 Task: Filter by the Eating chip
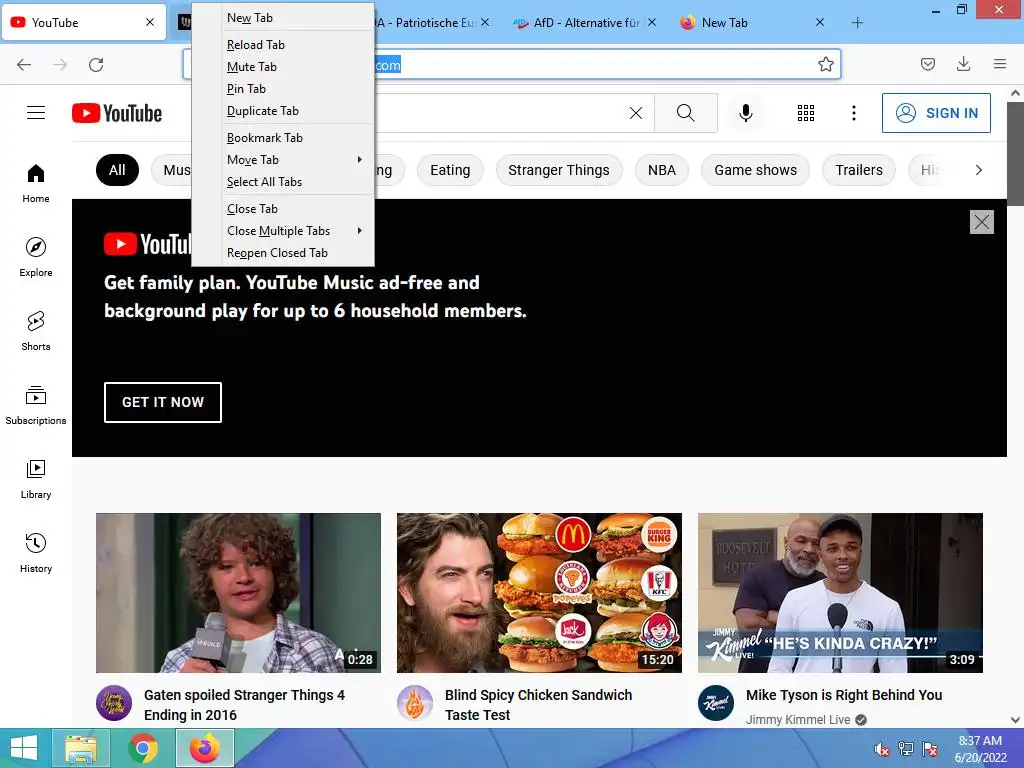[450, 170]
